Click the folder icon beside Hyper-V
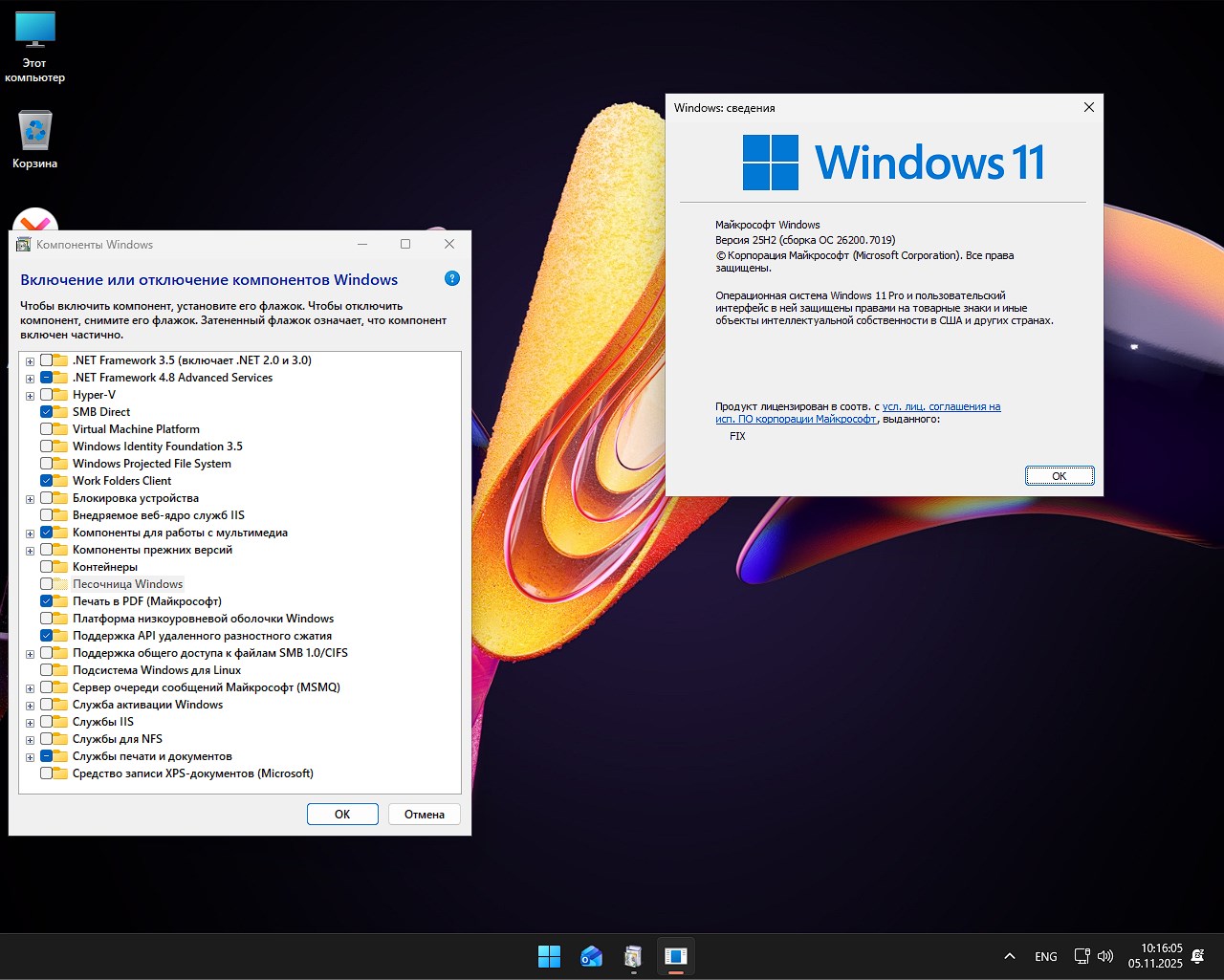 pyautogui.click(x=61, y=395)
